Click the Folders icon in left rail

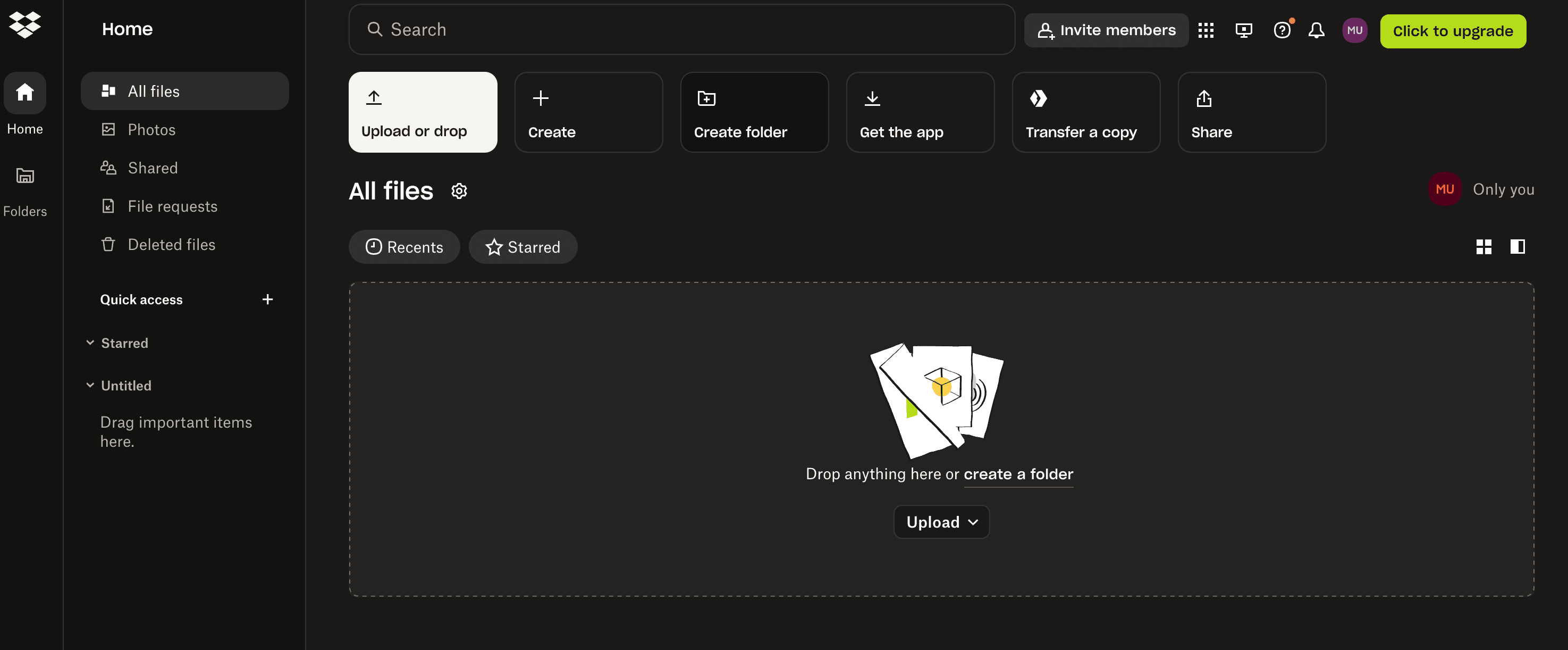pyautogui.click(x=25, y=176)
